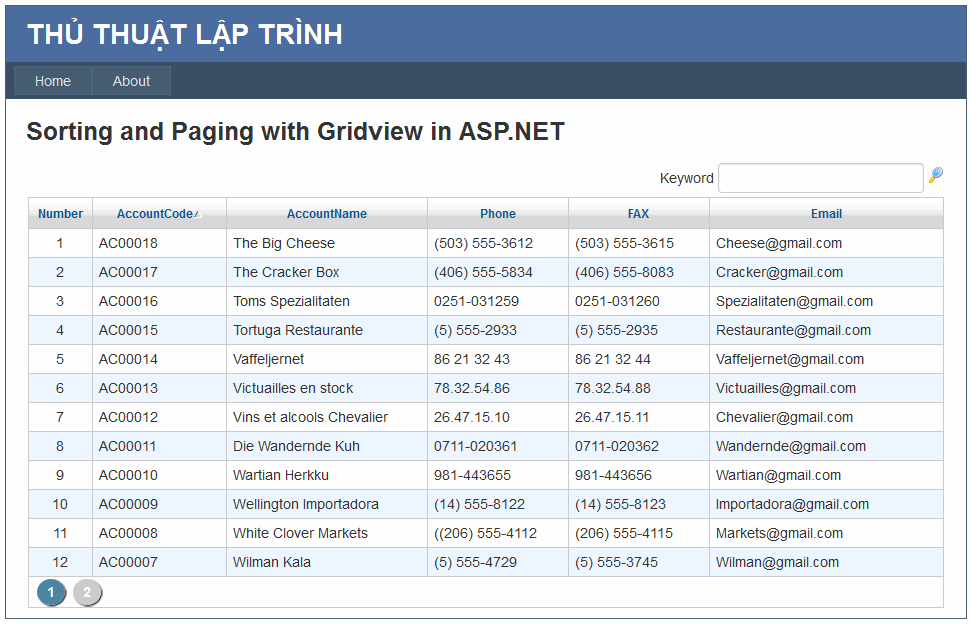Click fax number (503) 555-3615

(624, 243)
